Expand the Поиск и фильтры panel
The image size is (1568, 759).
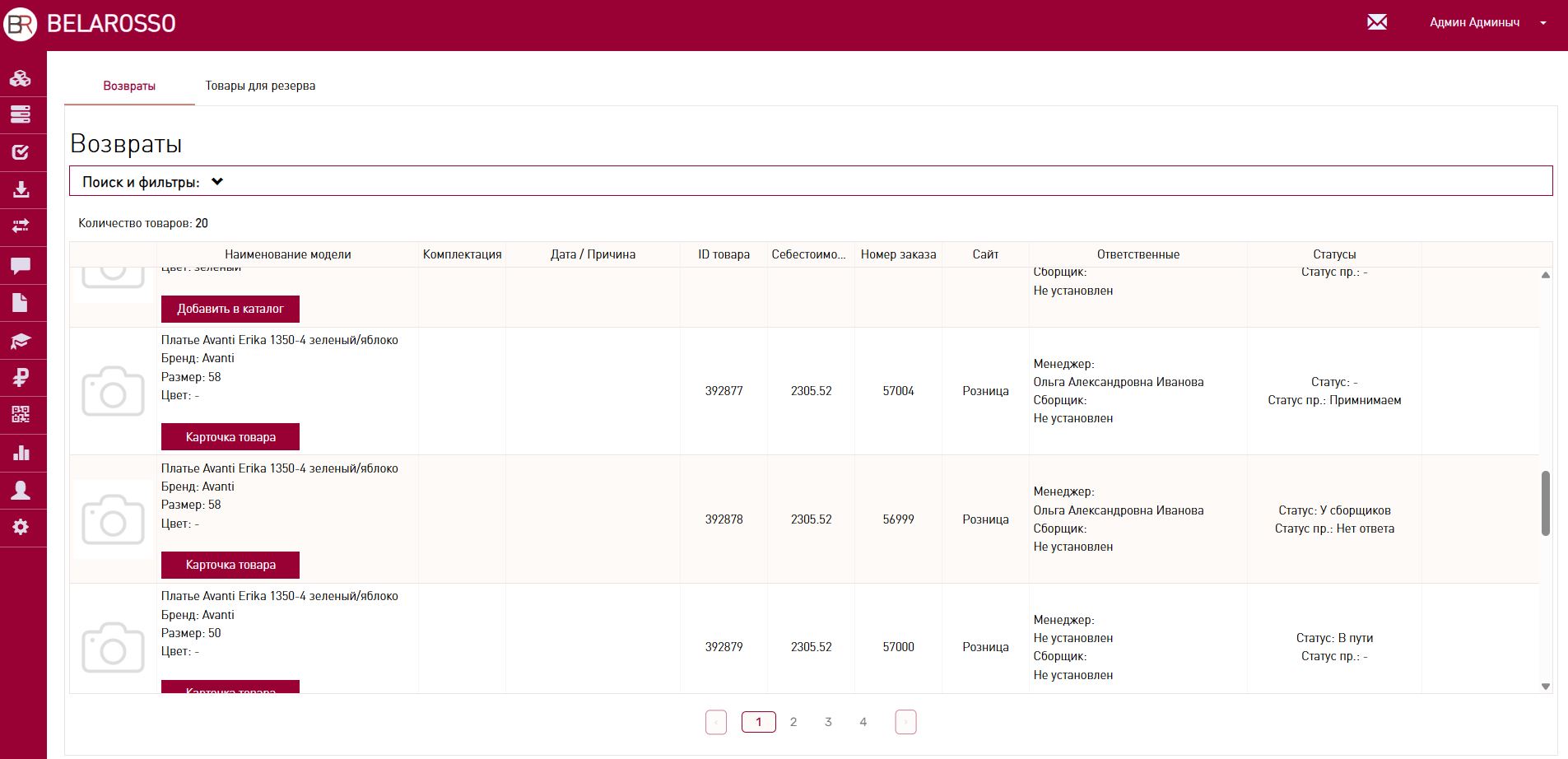point(811,182)
